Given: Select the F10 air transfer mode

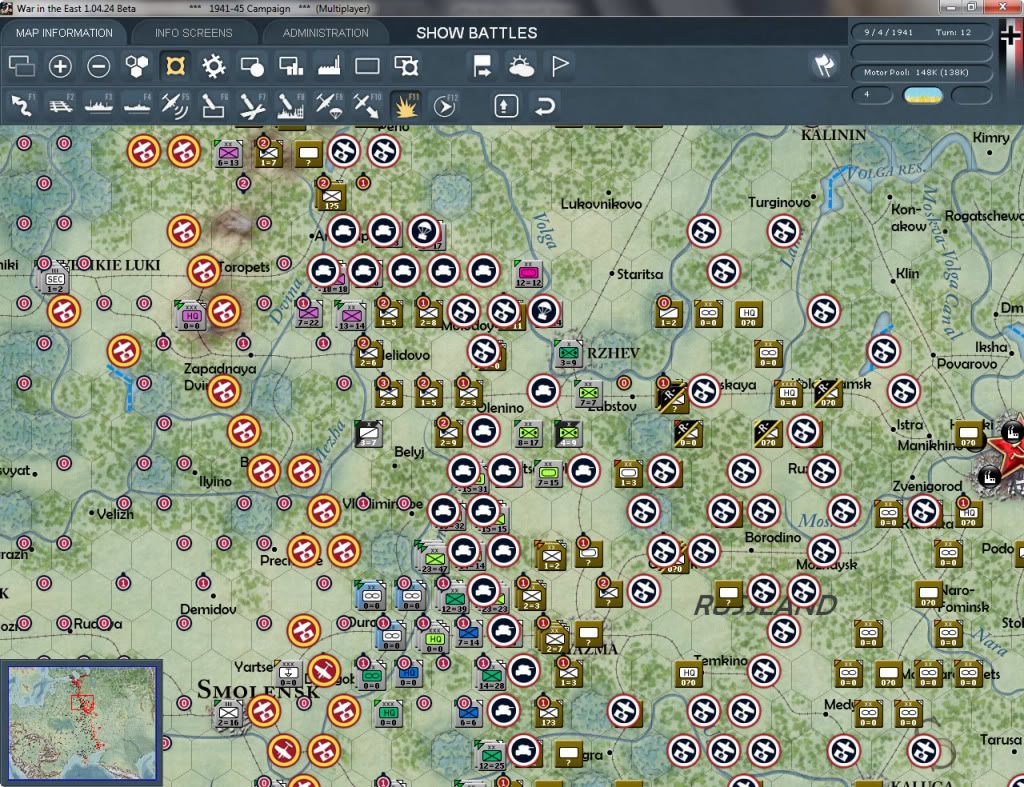Looking at the screenshot, I should tap(367, 105).
